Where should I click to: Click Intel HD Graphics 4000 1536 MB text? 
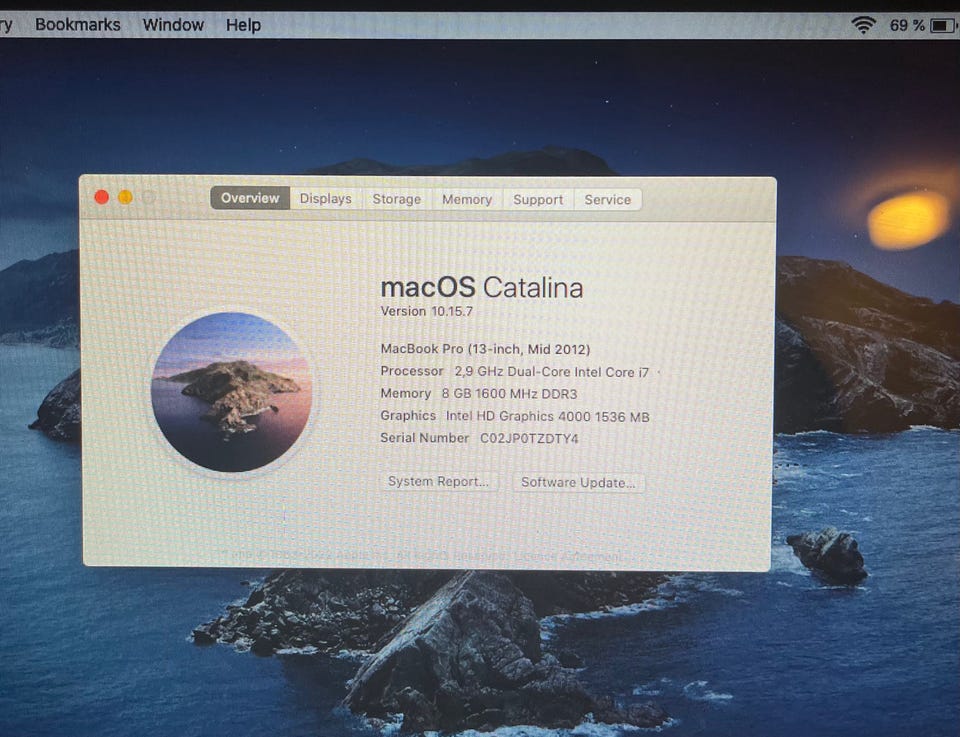[547, 416]
